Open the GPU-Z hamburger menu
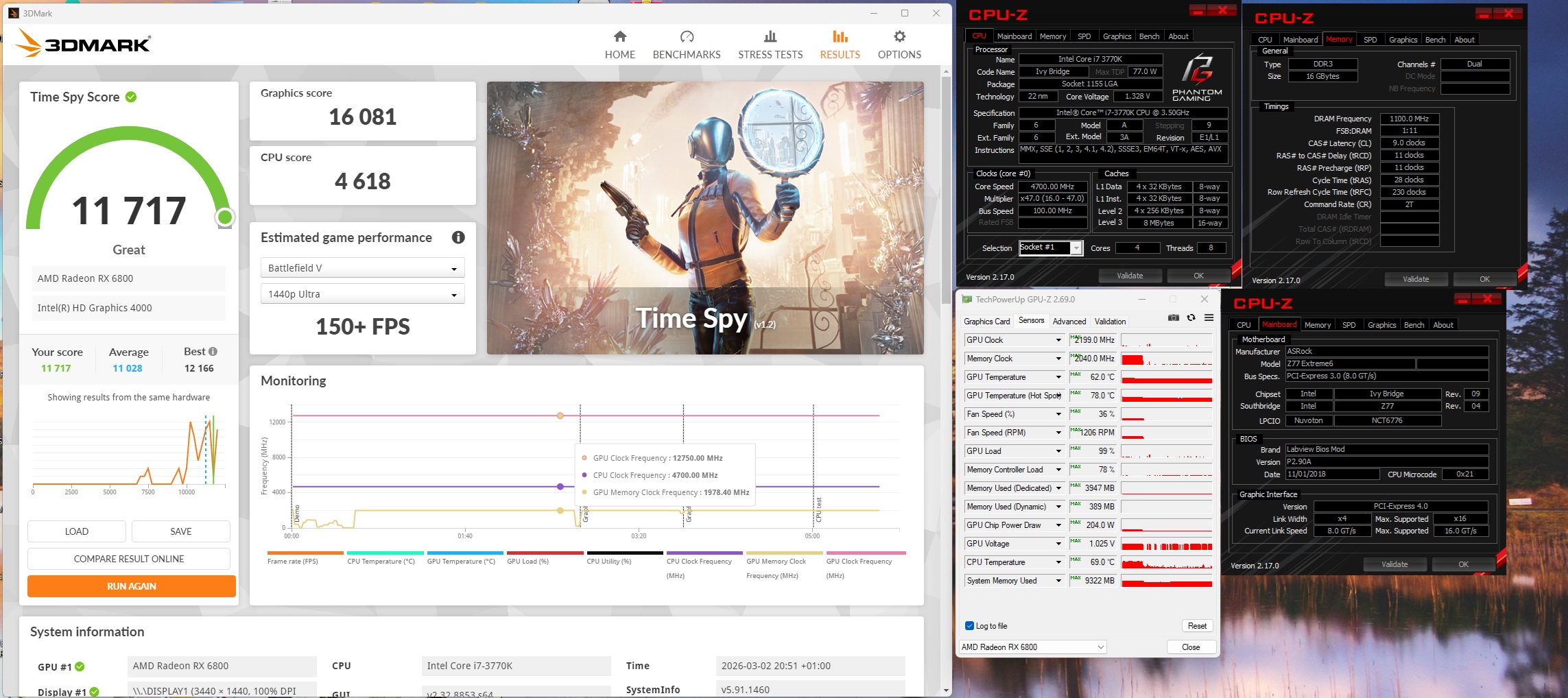The width and height of the screenshot is (1568, 698). click(1209, 317)
